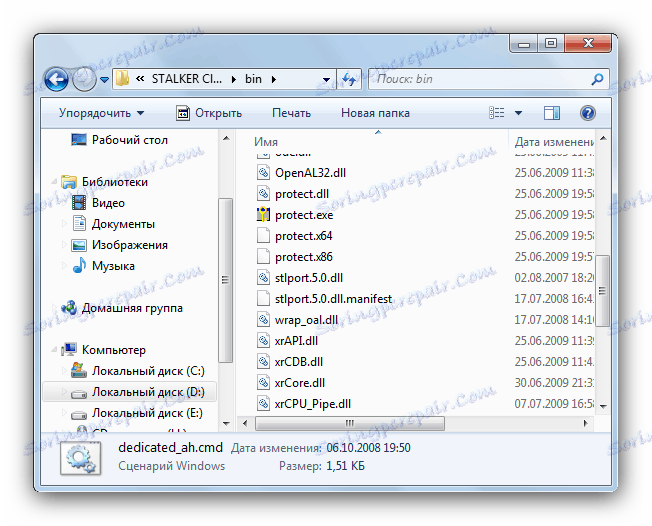The image size is (652, 526).
Task: Select the xrCPU_Pipe.dll file icon
Action: tap(263, 404)
